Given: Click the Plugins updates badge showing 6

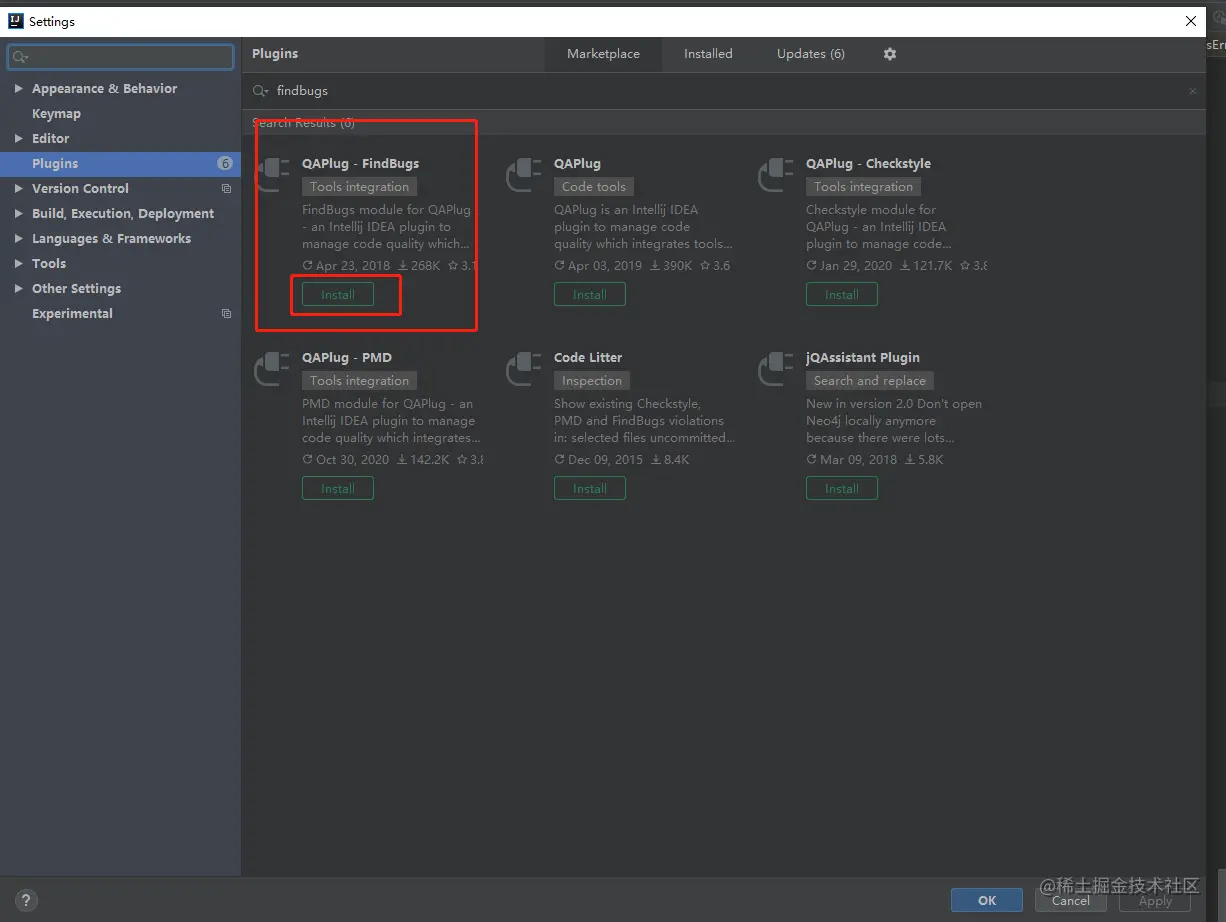Looking at the screenshot, I should (225, 164).
